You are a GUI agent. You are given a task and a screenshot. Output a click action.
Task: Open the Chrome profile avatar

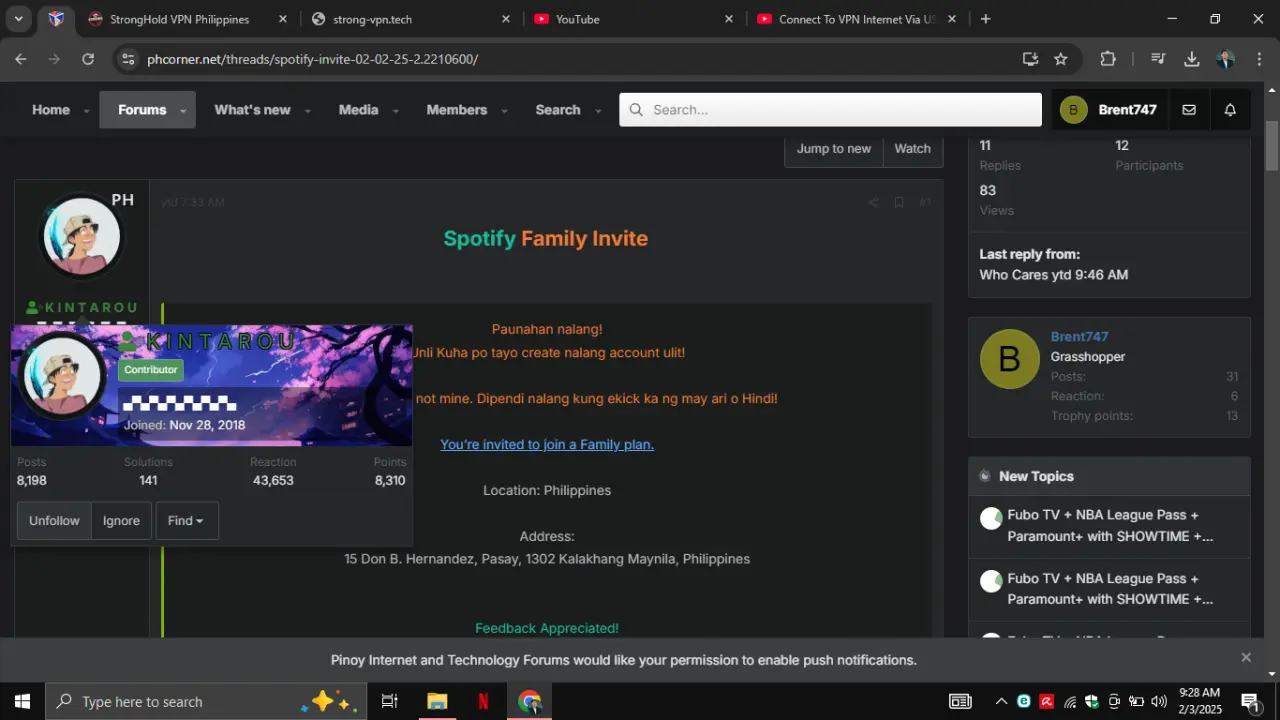tap(1225, 59)
